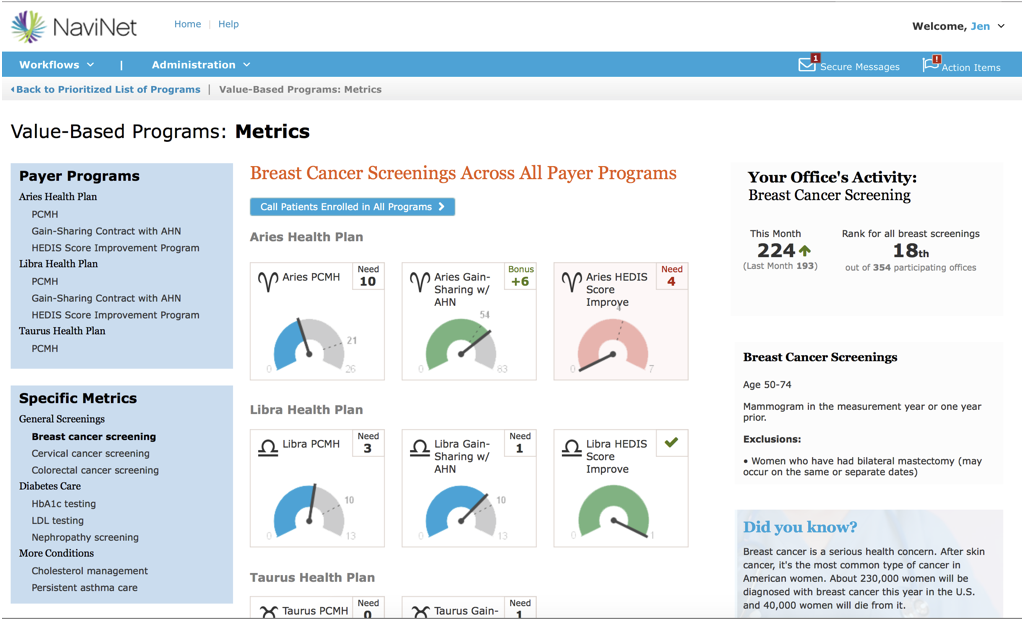The image size is (1024, 620).
Task: Select PCMH under Libra Health Plan
Action: [44, 282]
